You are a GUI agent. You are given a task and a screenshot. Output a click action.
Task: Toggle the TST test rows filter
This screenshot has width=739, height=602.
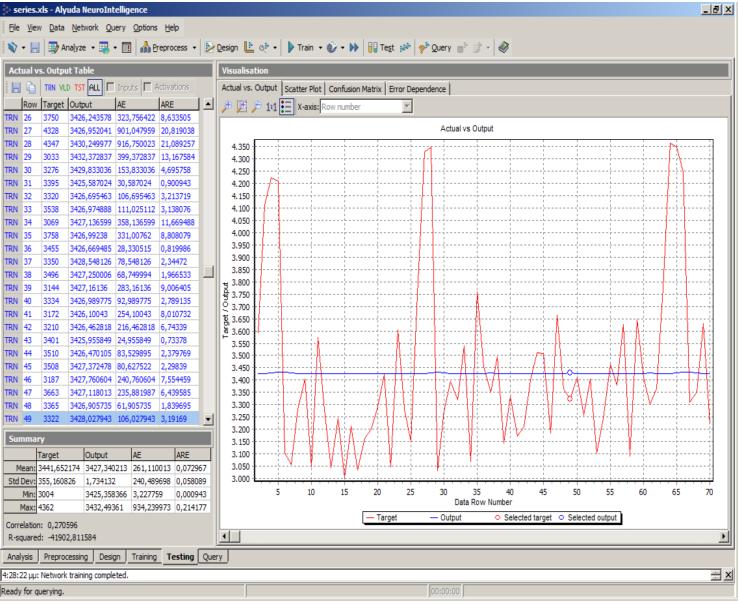tap(79, 87)
